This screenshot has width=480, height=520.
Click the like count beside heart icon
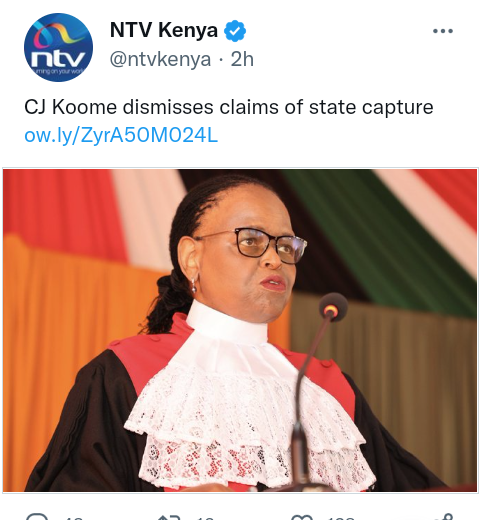tap(341, 518)
